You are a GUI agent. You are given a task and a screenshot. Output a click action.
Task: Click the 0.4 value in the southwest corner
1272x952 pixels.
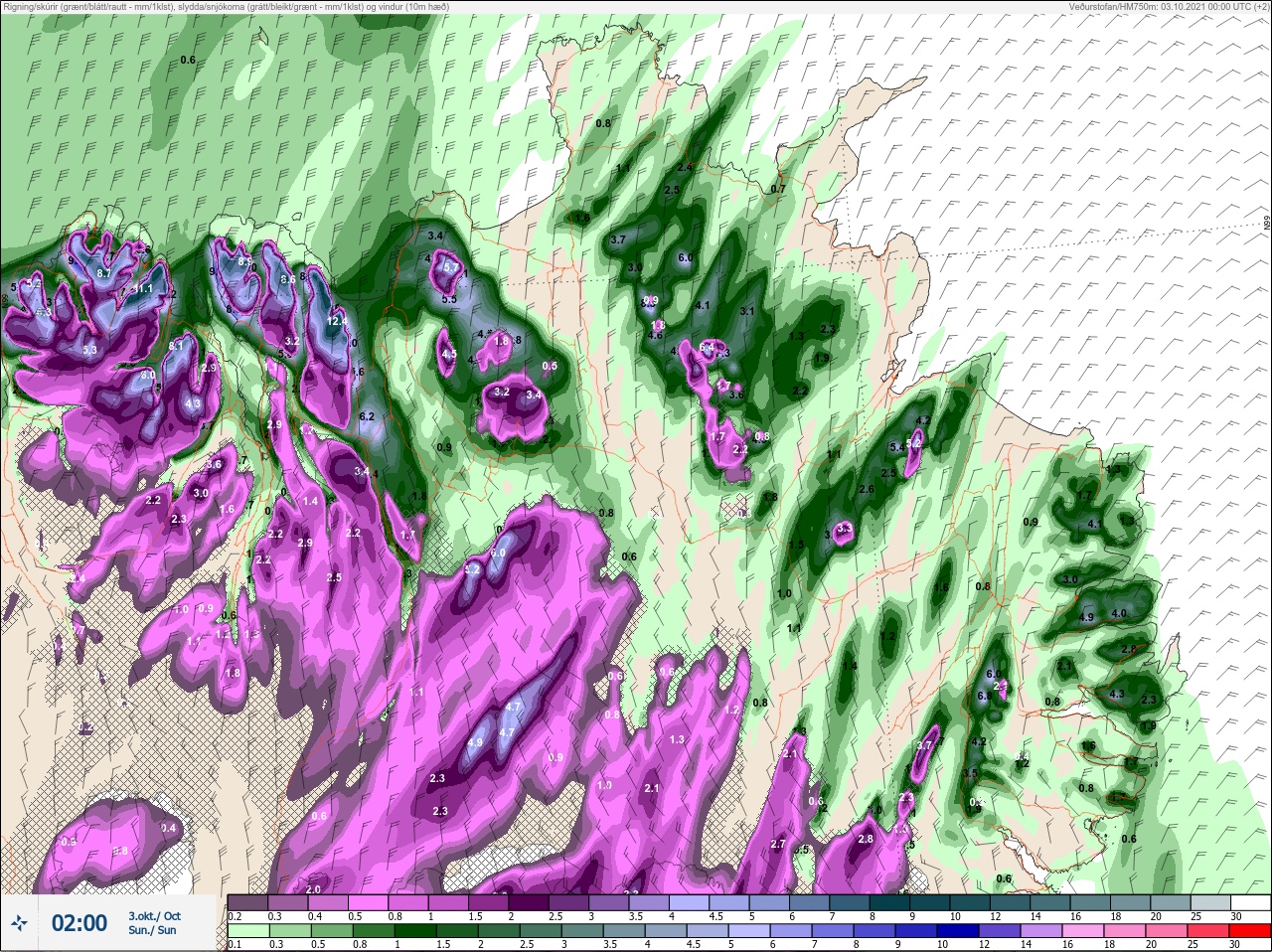(x=168, y=828)
